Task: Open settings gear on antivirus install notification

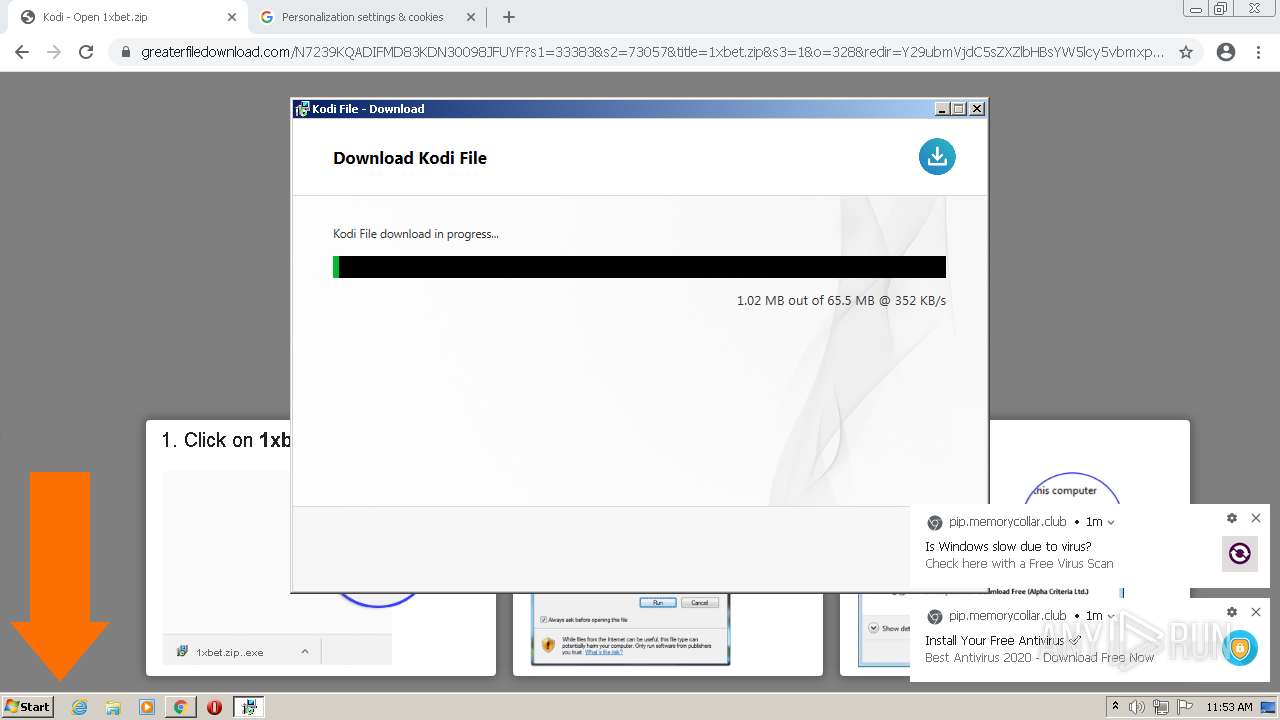Action: point(1232,612)
